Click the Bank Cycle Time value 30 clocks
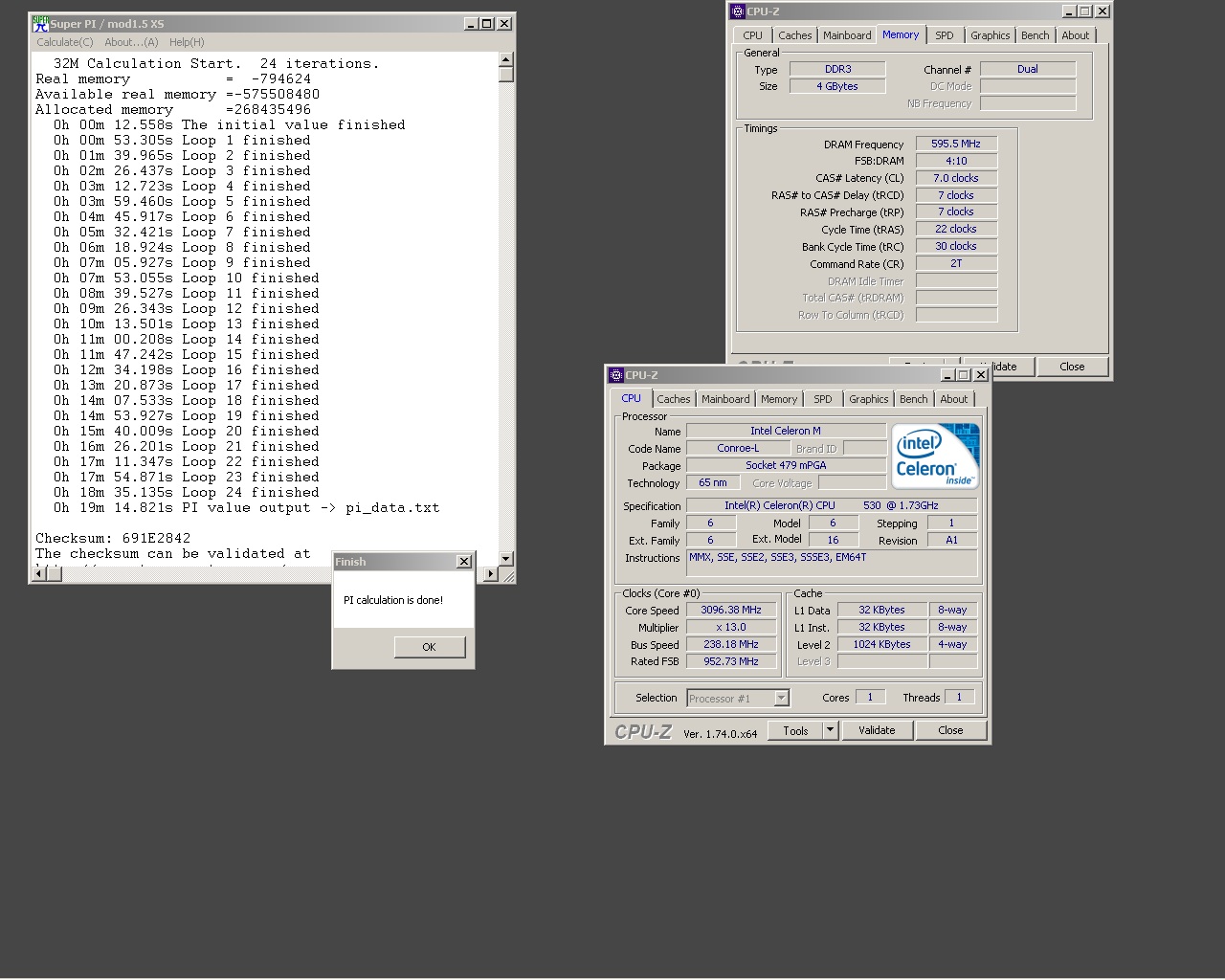Viewport: 1225px width, 980px height. [956, 246]
